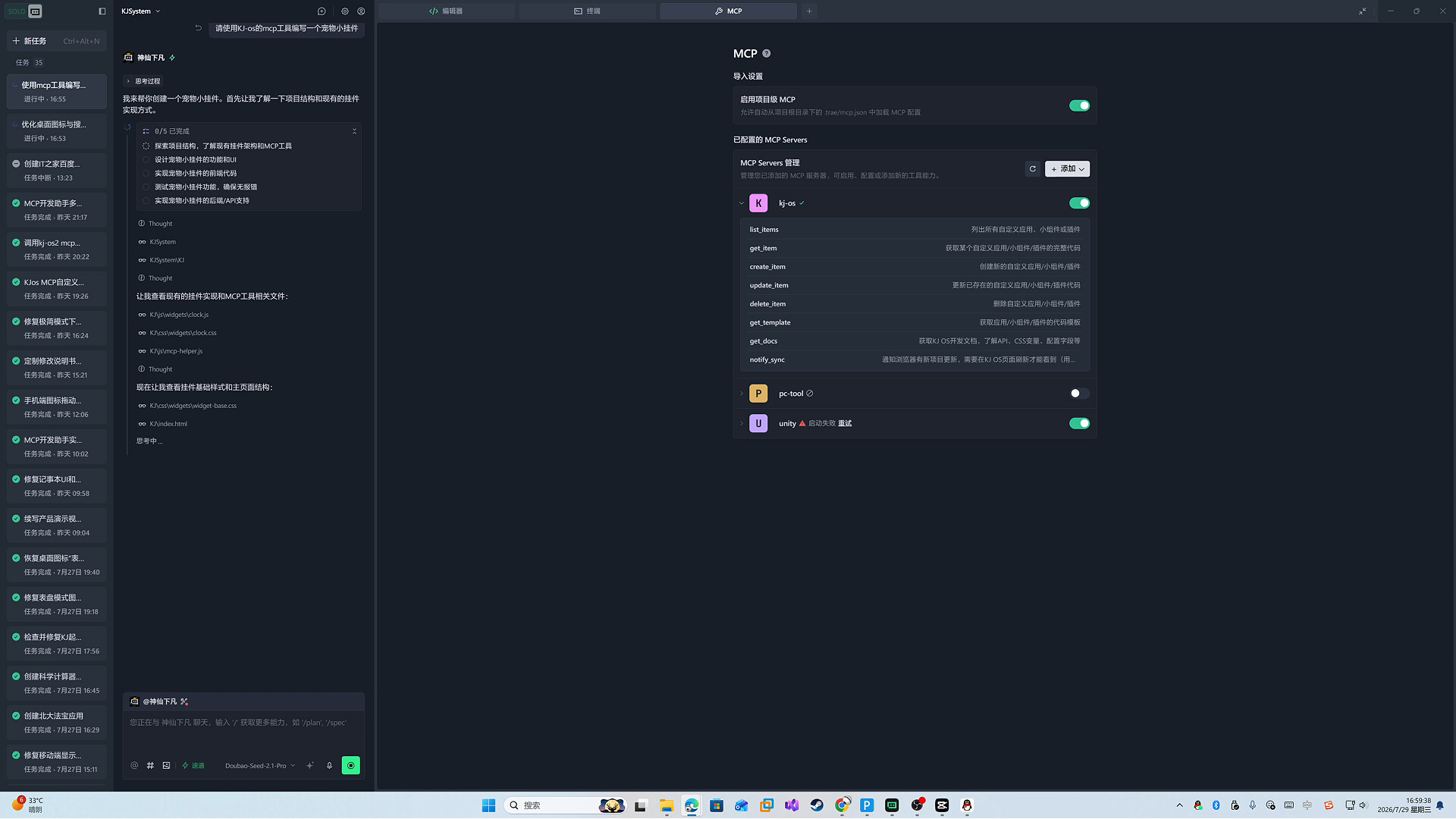Open the taskbar clock and date
Viewport: 1456px width, 819px height.
click(x=1404, y=805)
